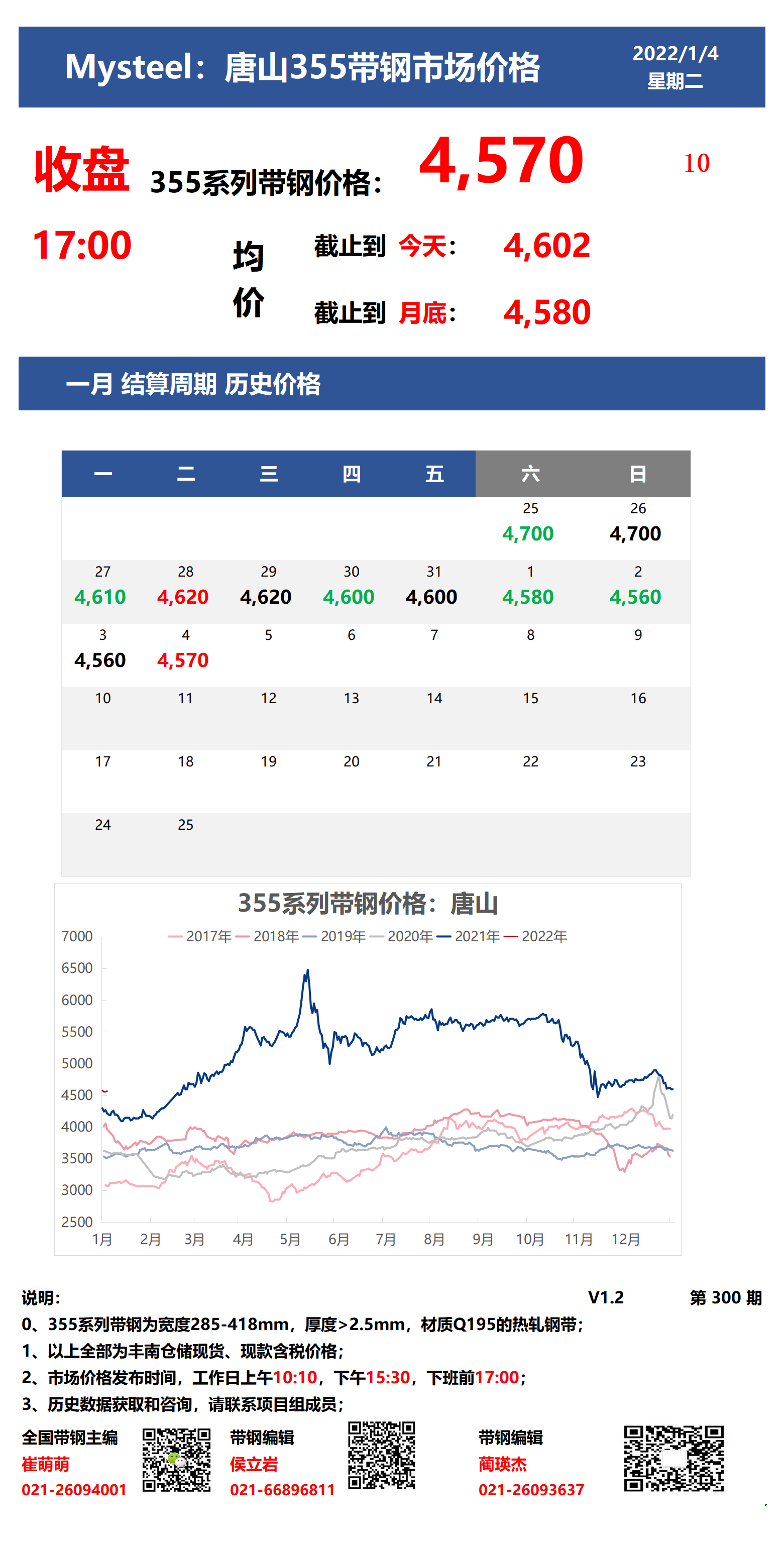Click the 一 Monday column header

coord(103,474)
